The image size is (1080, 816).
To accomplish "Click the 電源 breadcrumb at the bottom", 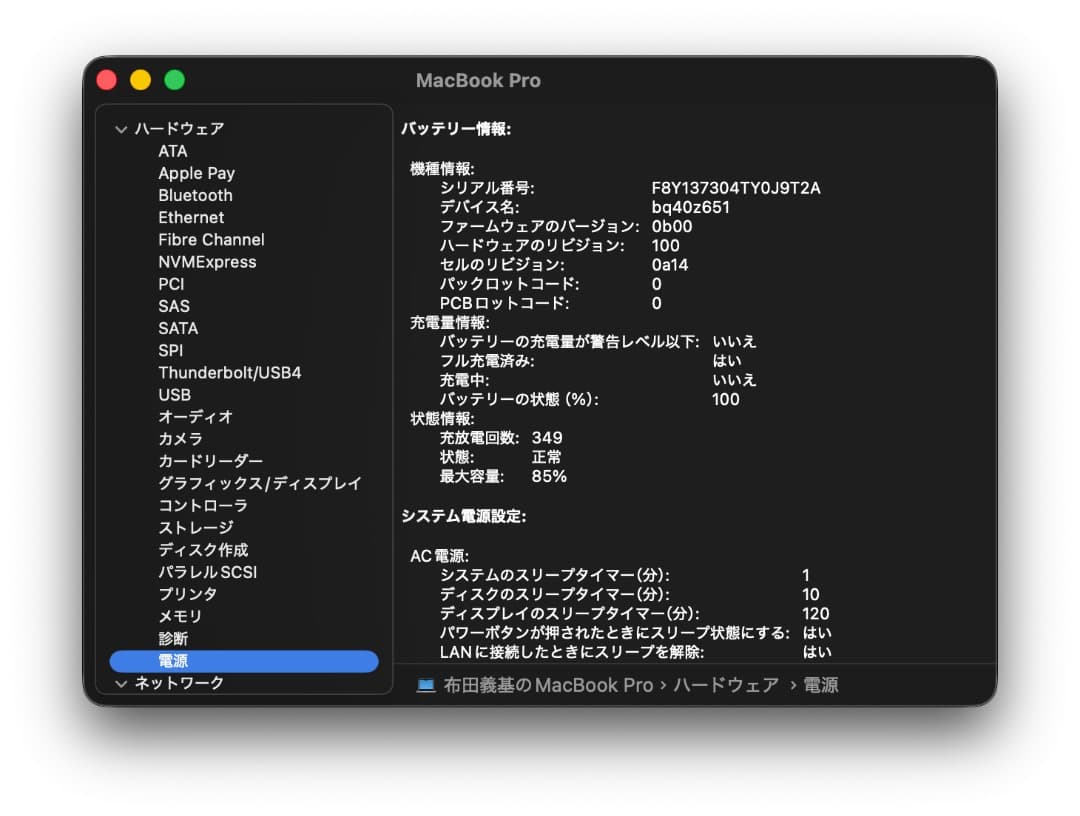I will 820,684.
